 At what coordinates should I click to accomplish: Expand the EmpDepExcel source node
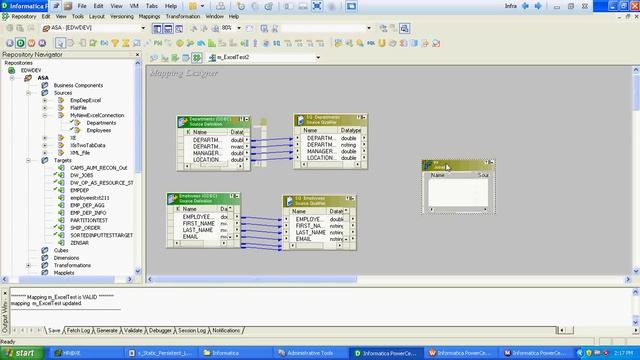pos(45,100)
